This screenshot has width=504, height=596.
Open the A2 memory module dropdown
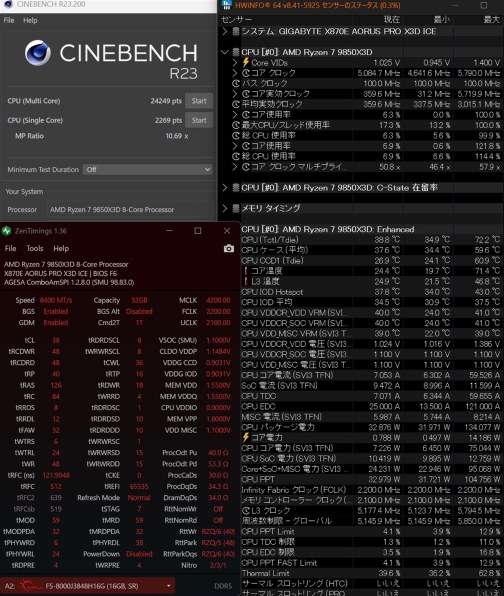(x=88, y=586)
